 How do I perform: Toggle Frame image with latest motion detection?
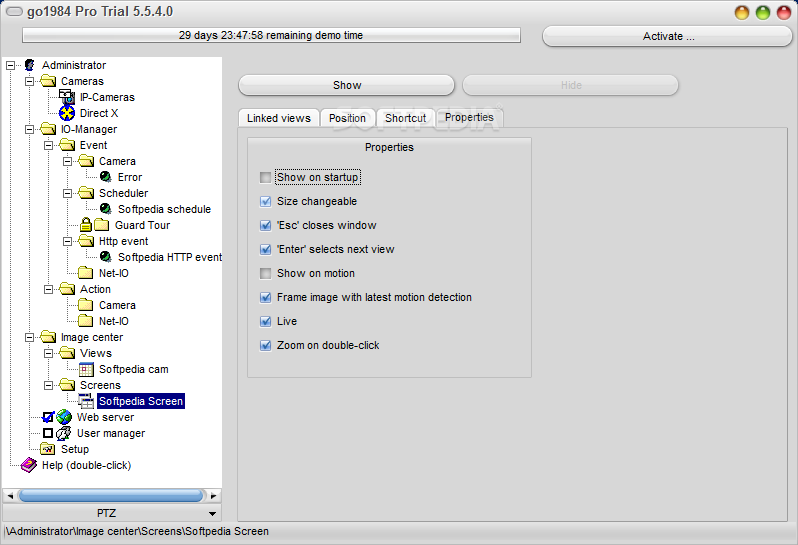click(265, 297)
